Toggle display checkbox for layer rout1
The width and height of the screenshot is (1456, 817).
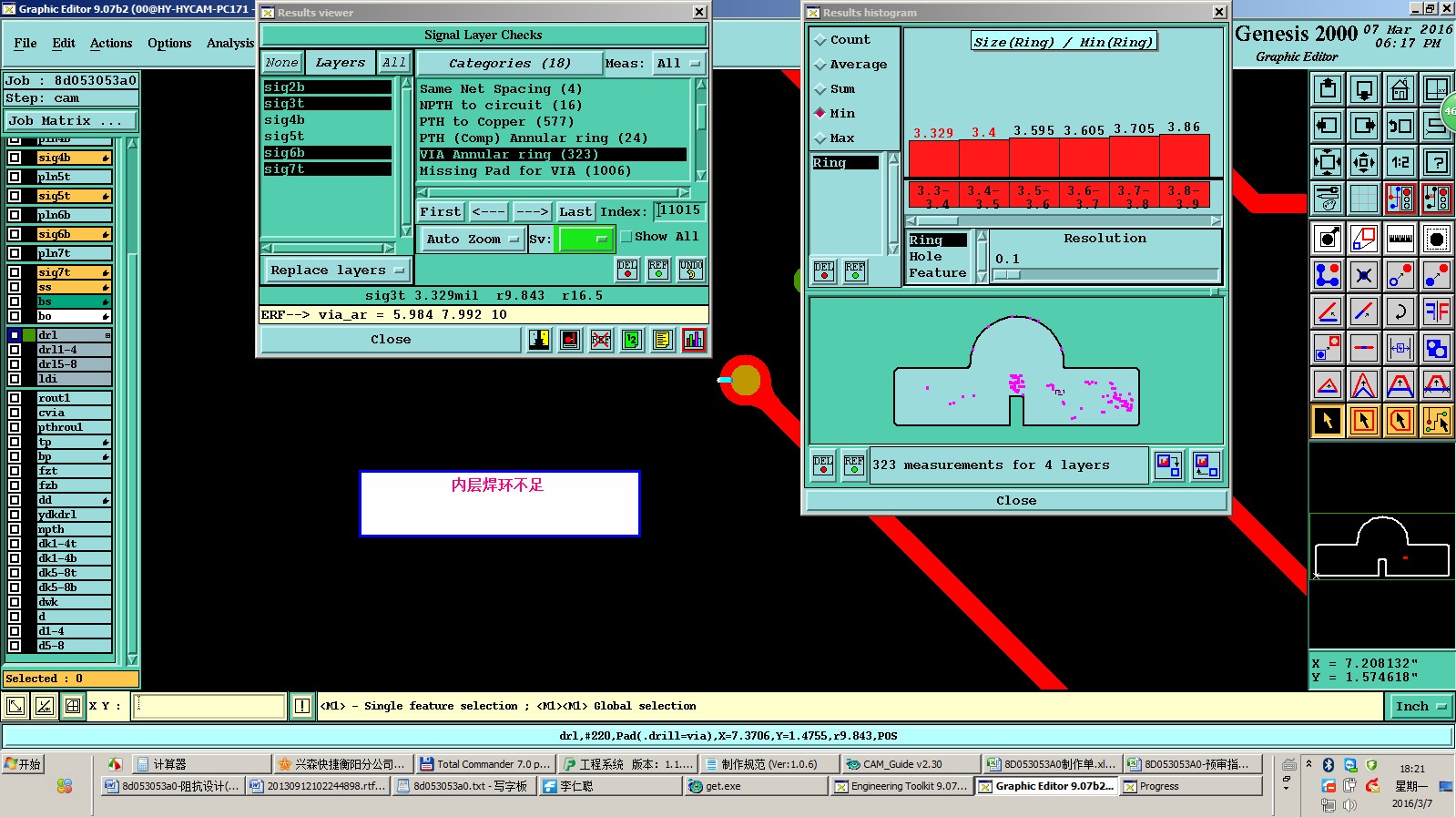[15, 398]
